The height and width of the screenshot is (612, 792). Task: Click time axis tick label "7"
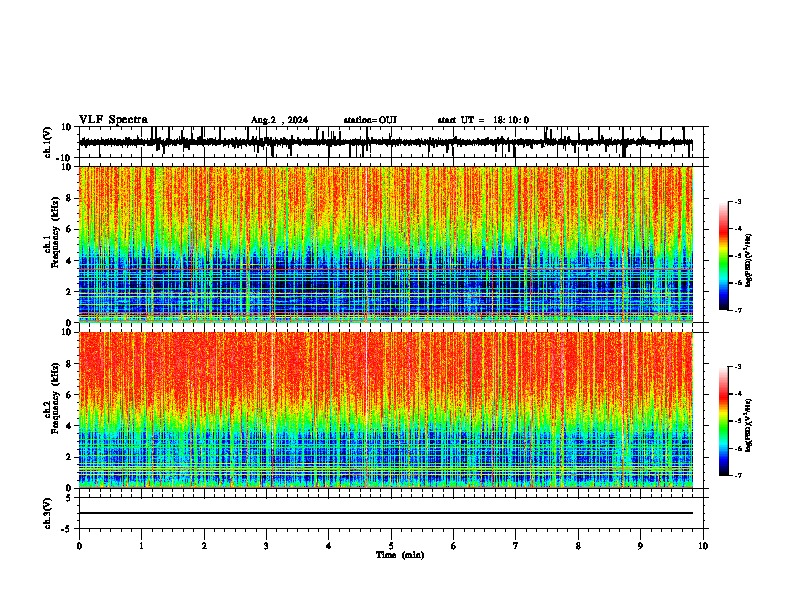tap(516, 546)
